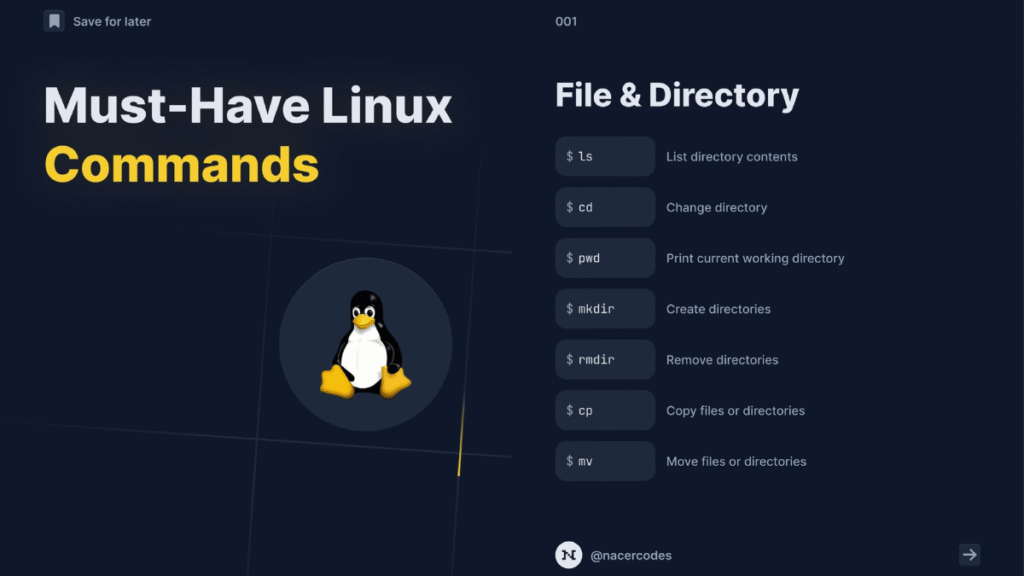Select the pwd command pill
The height and width of the screenshot is (576, 1024).
[x=605, y=257]
